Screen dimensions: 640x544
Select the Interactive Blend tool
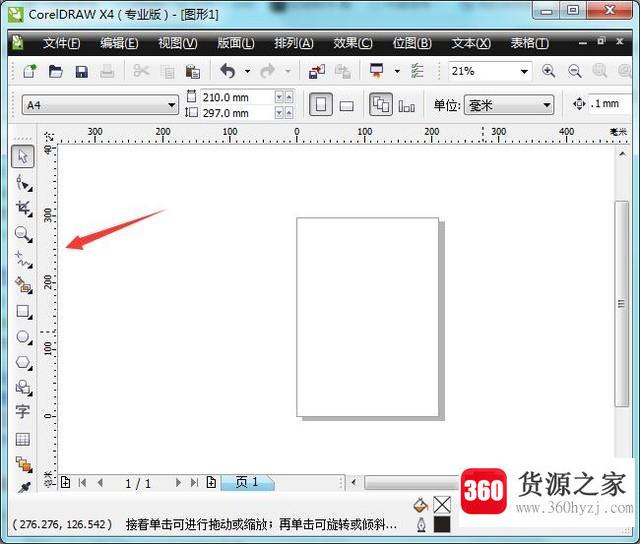click(23, 464)
